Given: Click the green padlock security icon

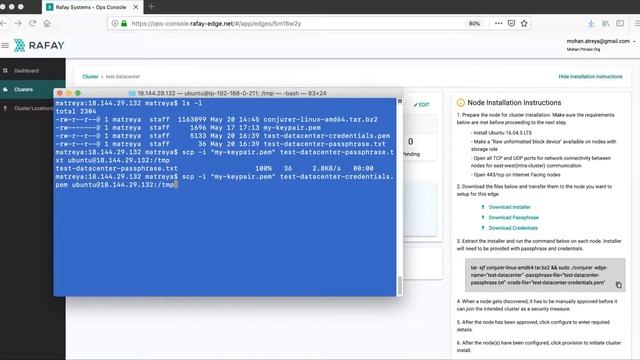Looking at the screenshot, I should click(124, 24).
